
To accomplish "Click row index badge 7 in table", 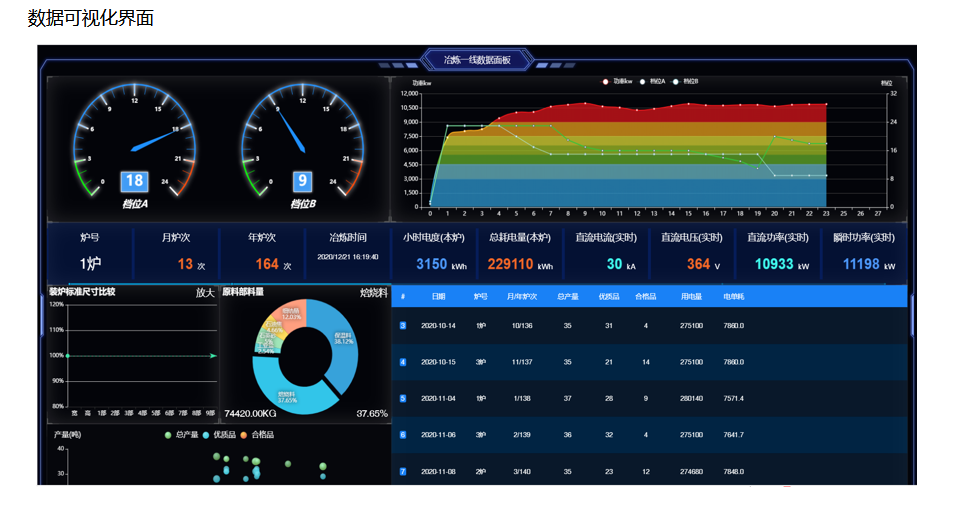I will tap(403, 472).
